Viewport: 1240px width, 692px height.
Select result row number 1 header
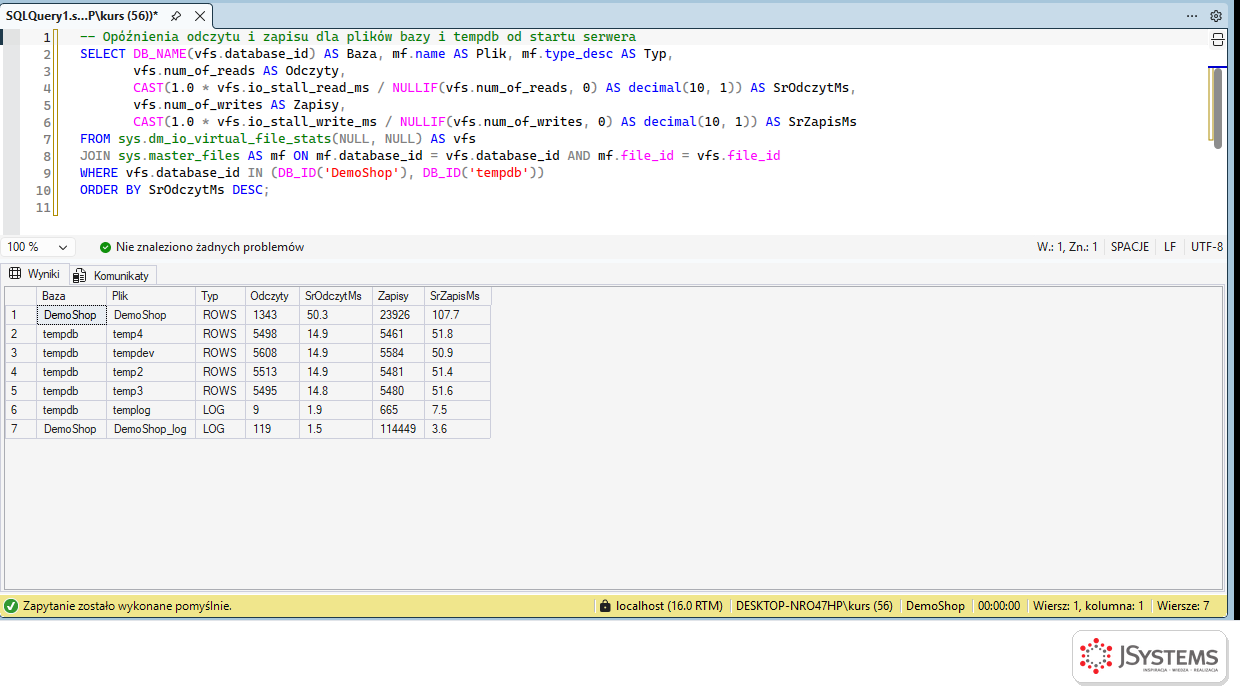(21, 315)
